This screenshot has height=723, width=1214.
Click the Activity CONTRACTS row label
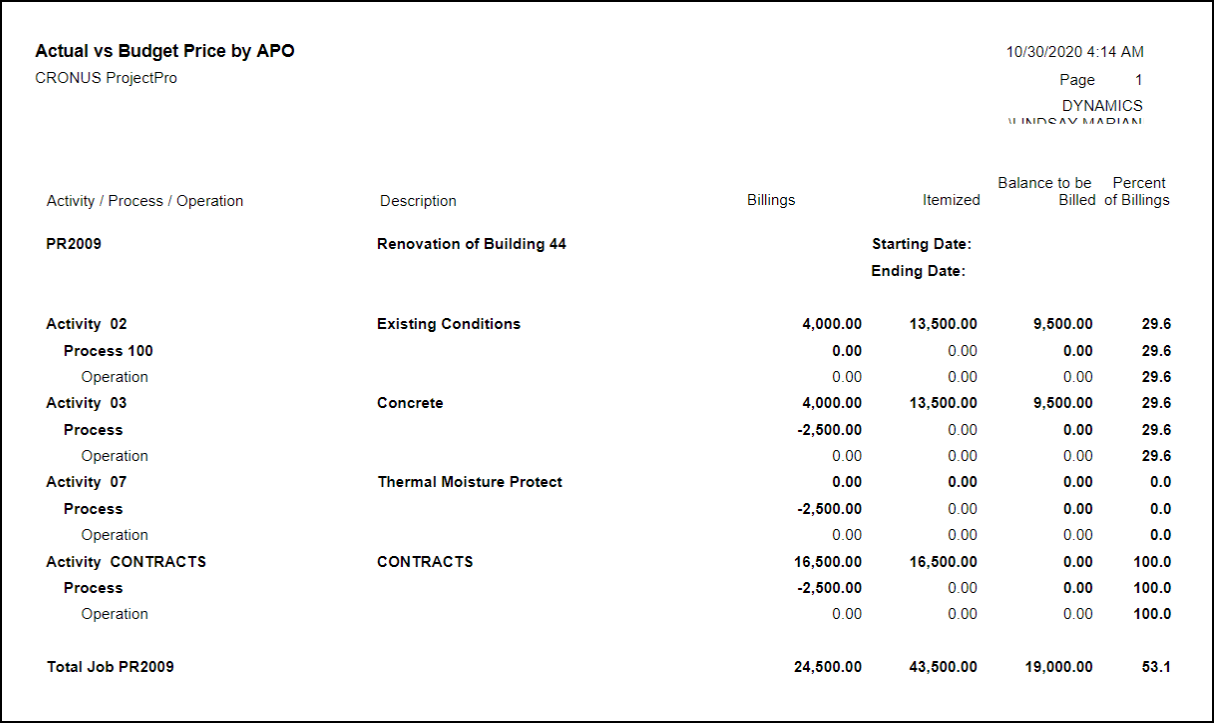tap(126, 562)
